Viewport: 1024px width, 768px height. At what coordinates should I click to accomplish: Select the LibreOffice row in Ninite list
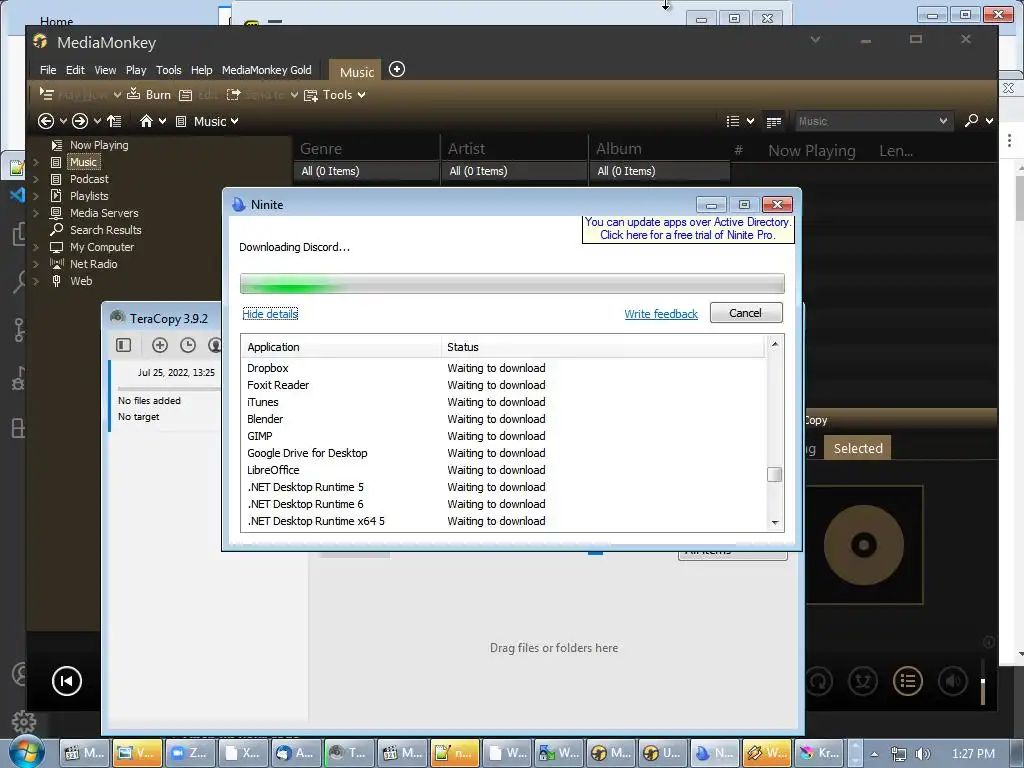click(x=503, y=470)
